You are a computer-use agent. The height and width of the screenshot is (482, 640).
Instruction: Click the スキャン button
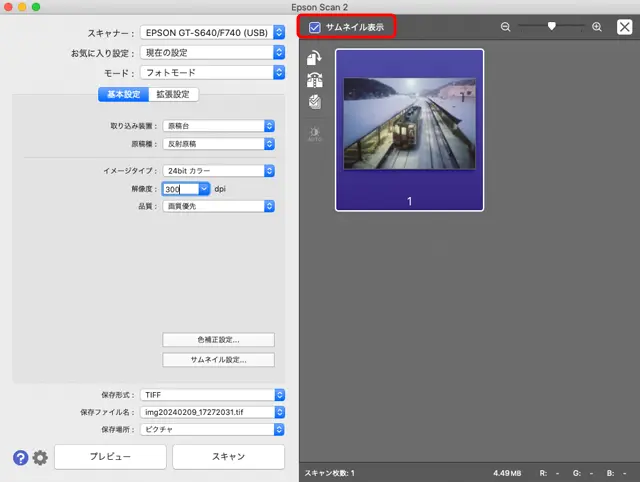tap(227, 456)
